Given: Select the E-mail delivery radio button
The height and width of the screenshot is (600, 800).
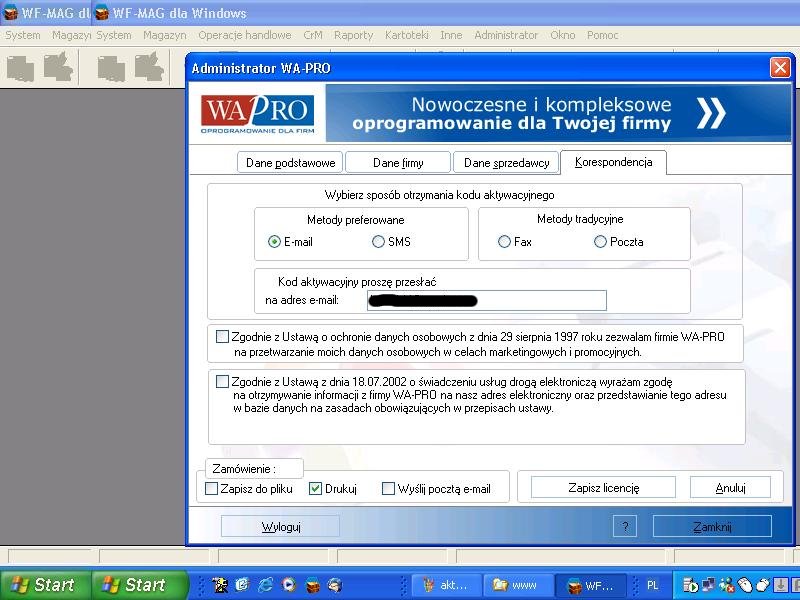Looking at the screenshot, I should click(x=274, y=242).
